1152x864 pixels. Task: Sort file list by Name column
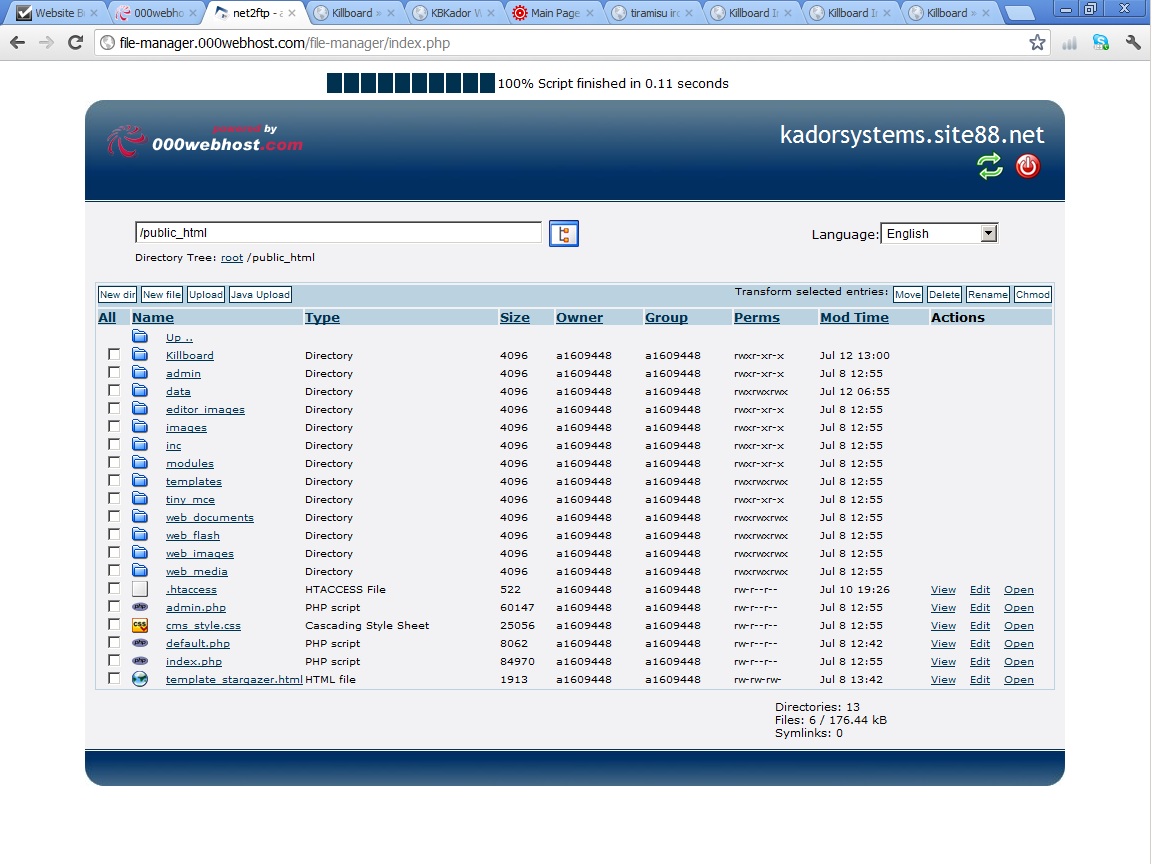click(x=153, y=317)
